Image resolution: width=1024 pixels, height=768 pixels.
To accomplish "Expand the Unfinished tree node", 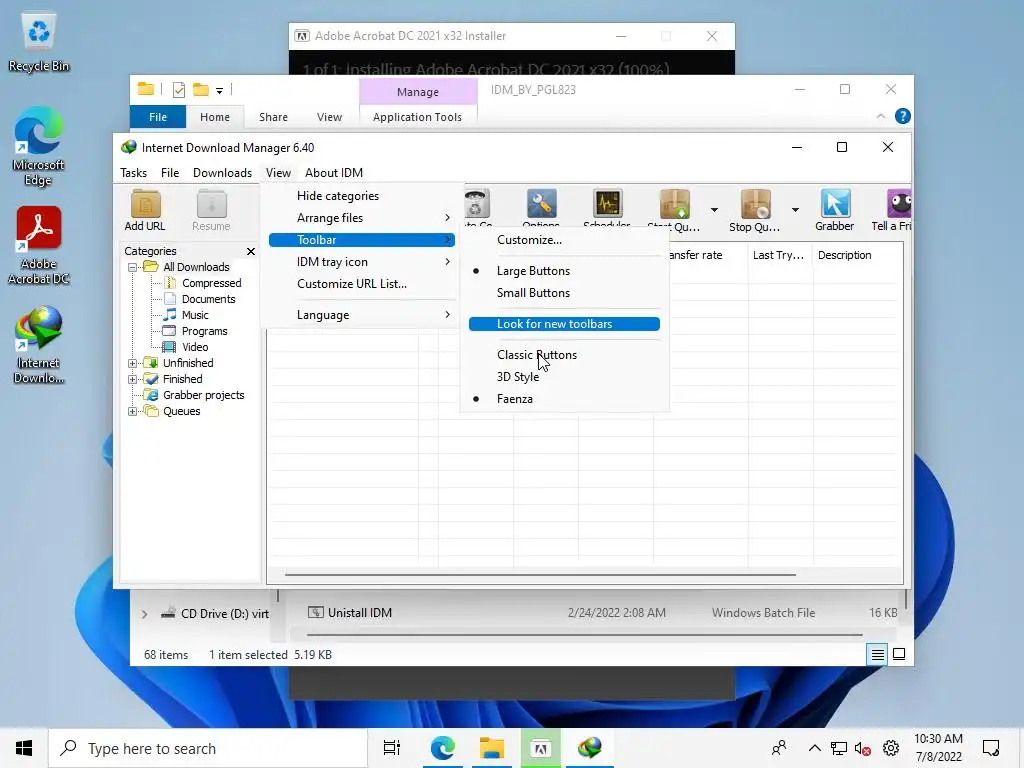I will [133, 363].
